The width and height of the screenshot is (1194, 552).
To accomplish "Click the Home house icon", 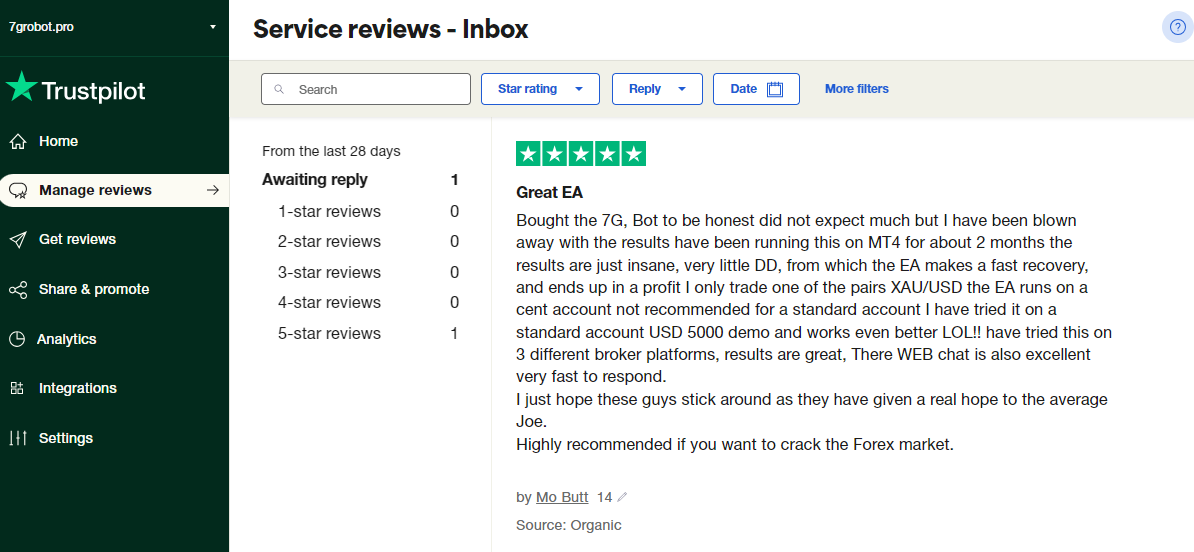I will click(x=17, y=142).
